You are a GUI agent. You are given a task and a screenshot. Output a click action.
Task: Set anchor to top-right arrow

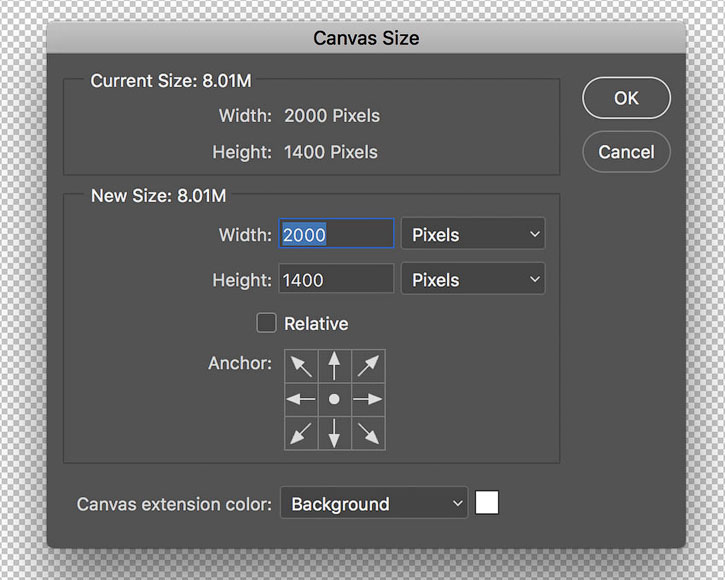point(368,366)
